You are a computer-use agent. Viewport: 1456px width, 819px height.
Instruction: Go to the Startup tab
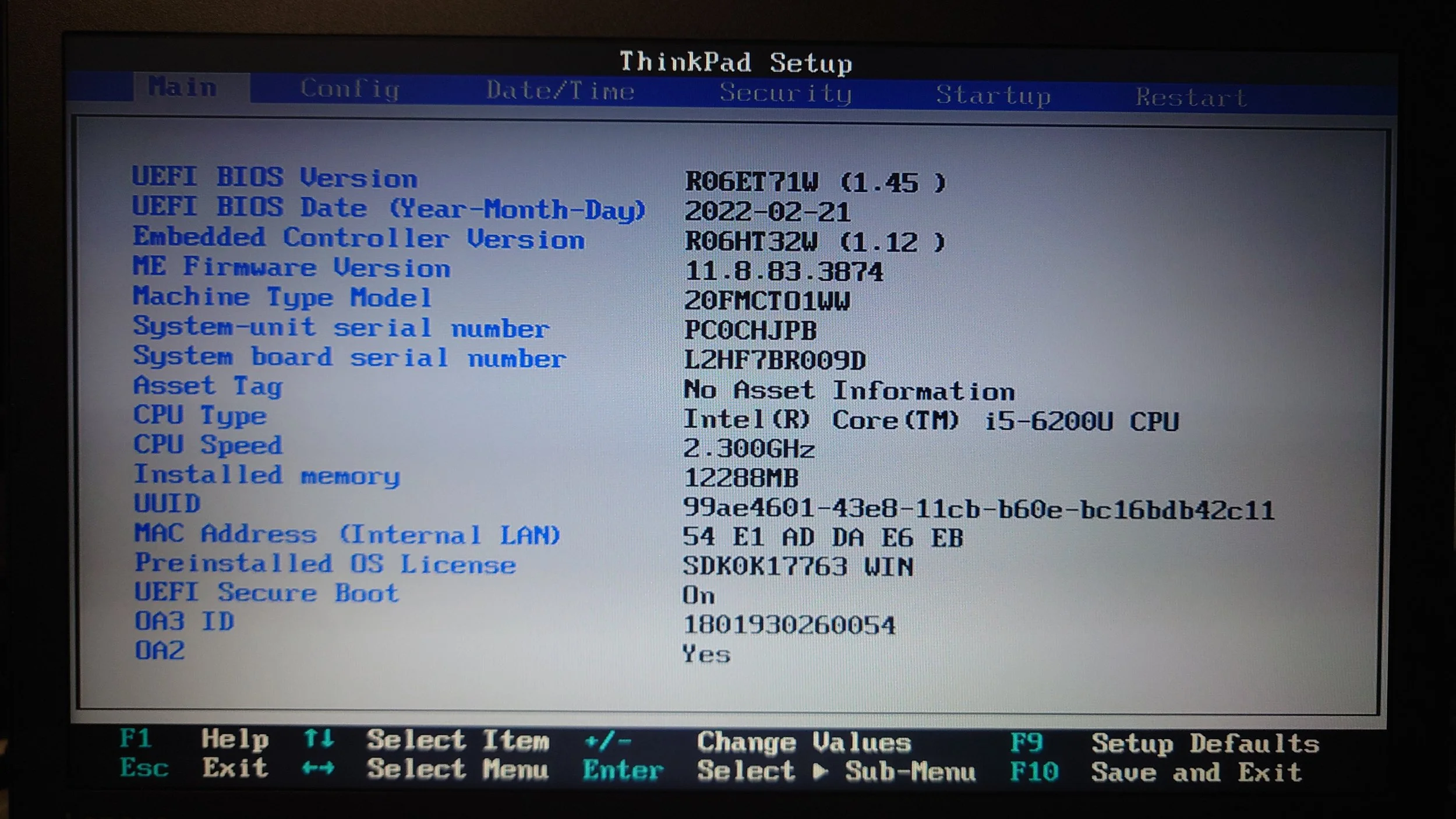click(x=993, y=96)
